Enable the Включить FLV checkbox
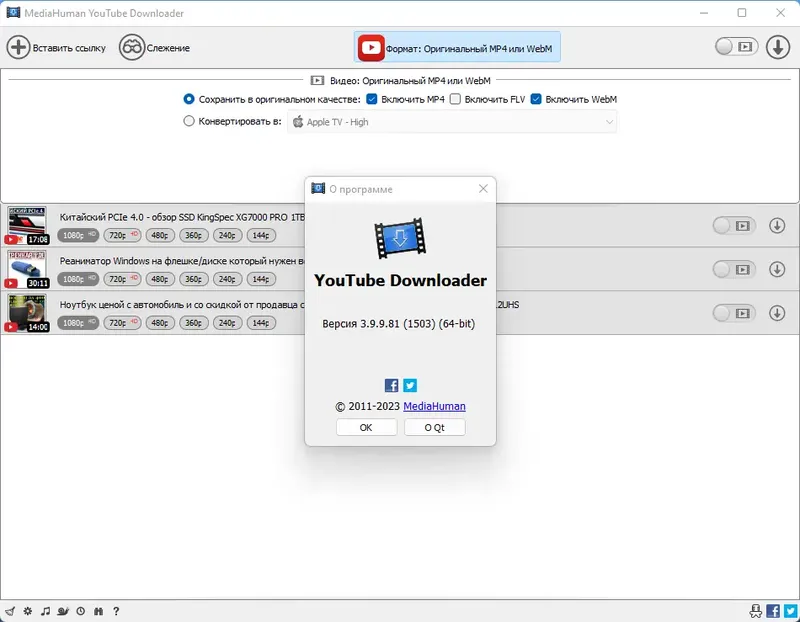The height and width of the screenshot is (622, 800). [x=455, y=99]
